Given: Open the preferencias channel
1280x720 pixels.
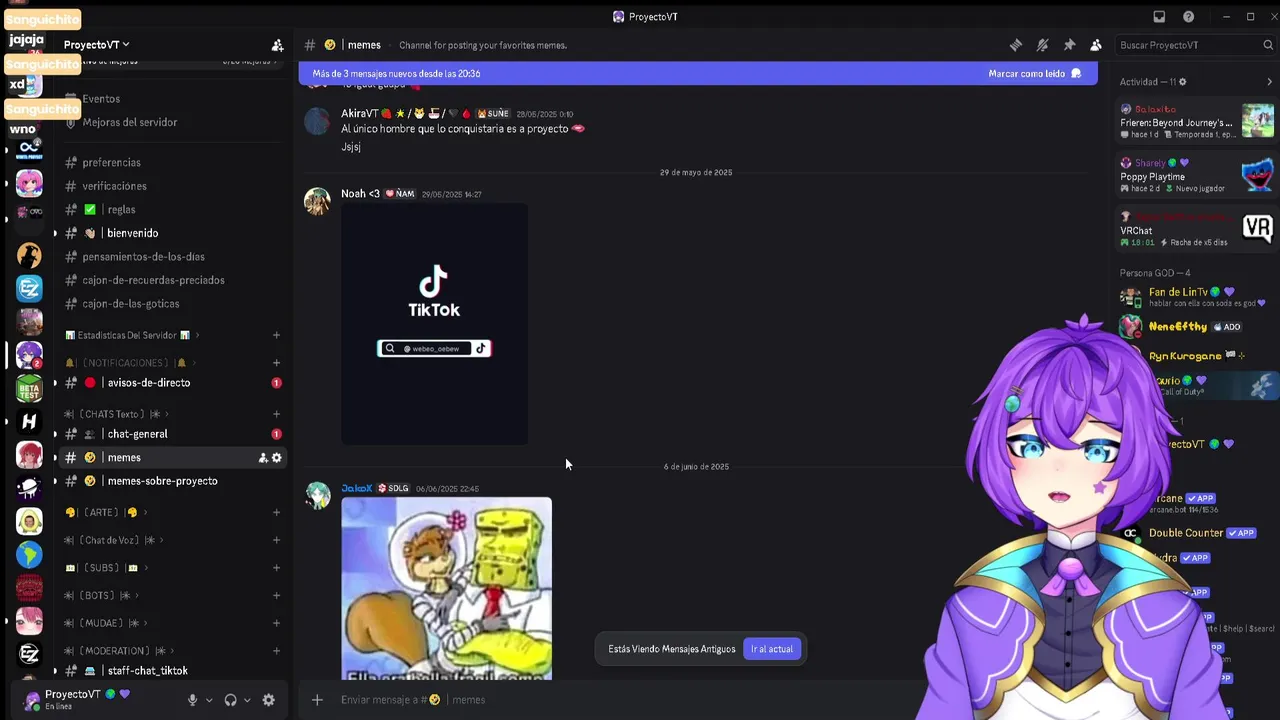Looking at the screenshot, I should click(111, 163).
